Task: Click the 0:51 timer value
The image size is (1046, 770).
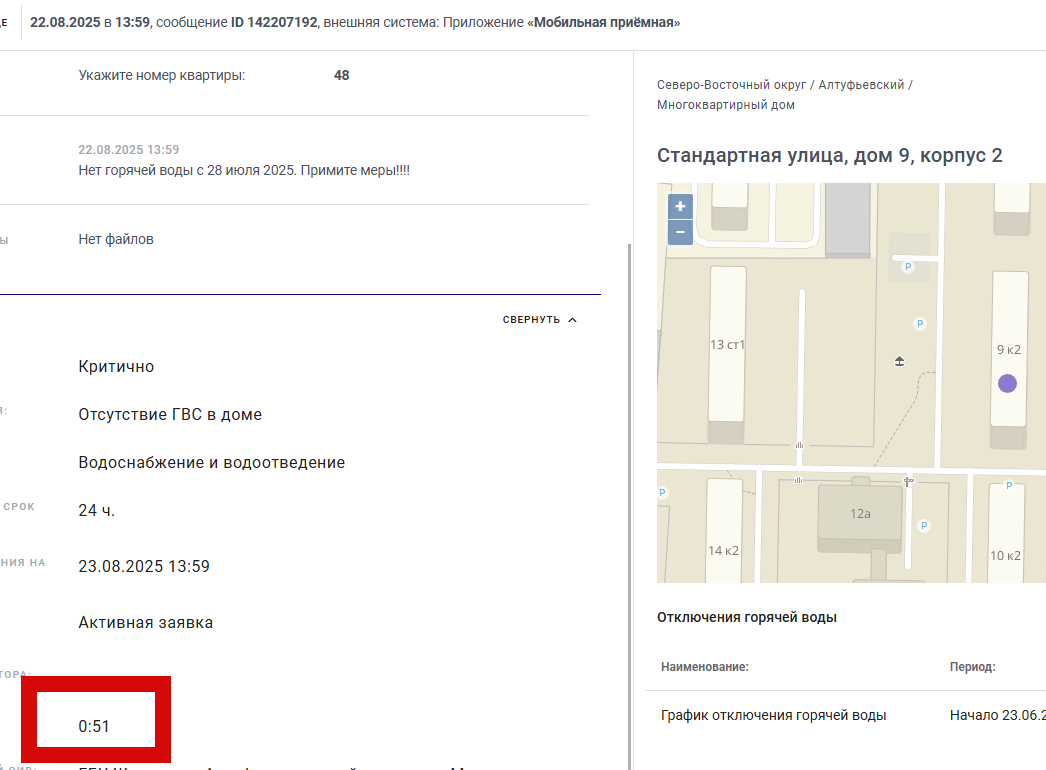Action: pyautogui.click(x=93, y=726)
